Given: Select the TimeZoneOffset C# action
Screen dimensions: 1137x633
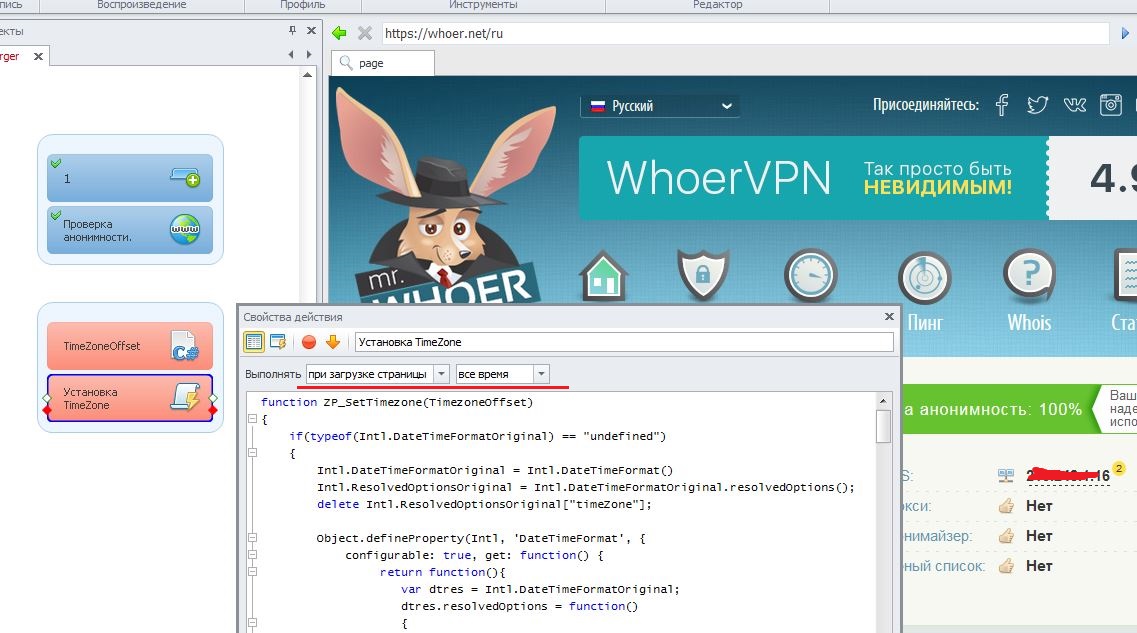Looking at the screenshot, I should [130, 346].
